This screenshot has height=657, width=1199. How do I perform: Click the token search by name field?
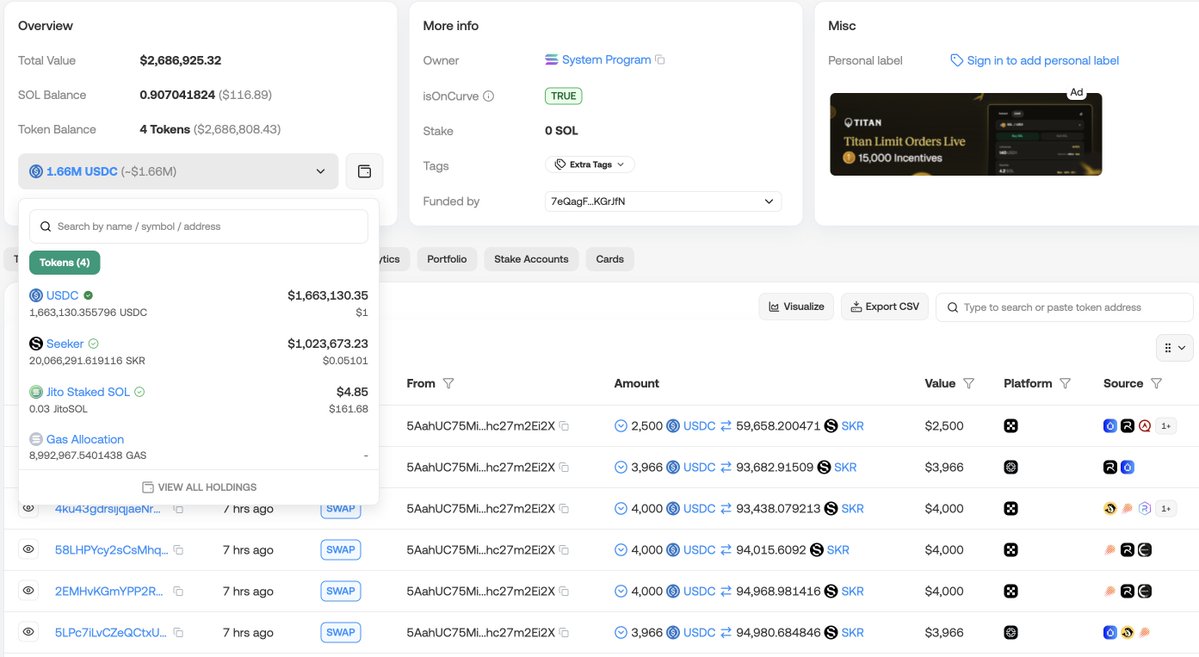coord(199,227)
